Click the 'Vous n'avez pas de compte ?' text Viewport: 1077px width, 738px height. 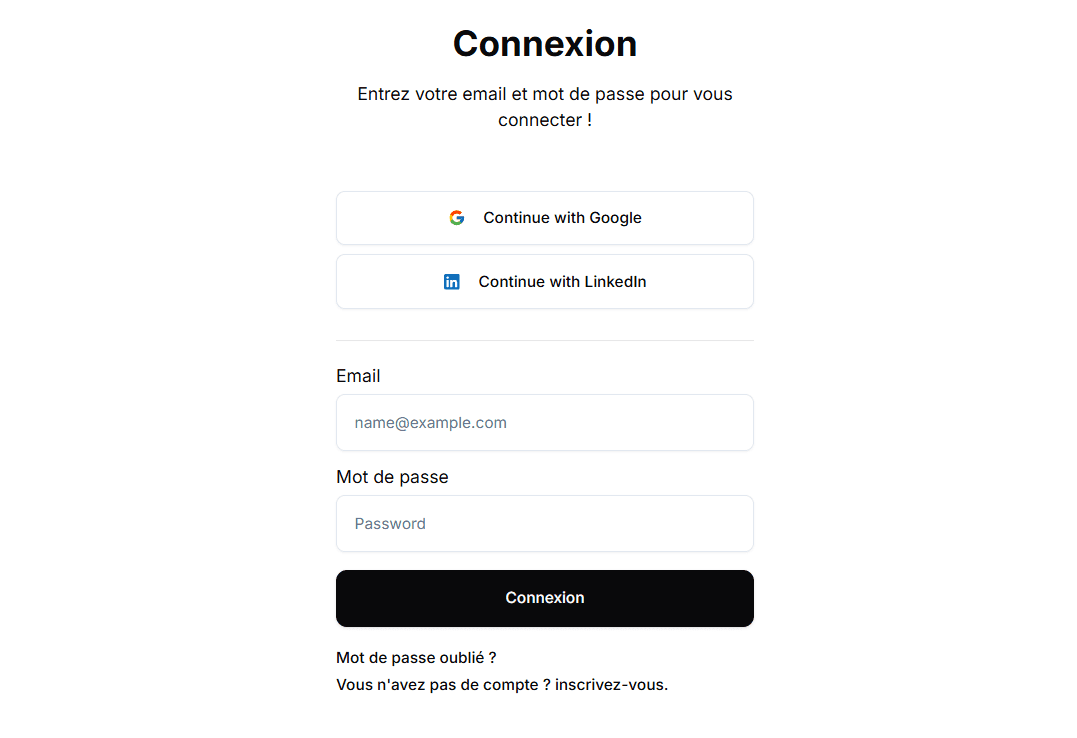click(x=443, y=685)
